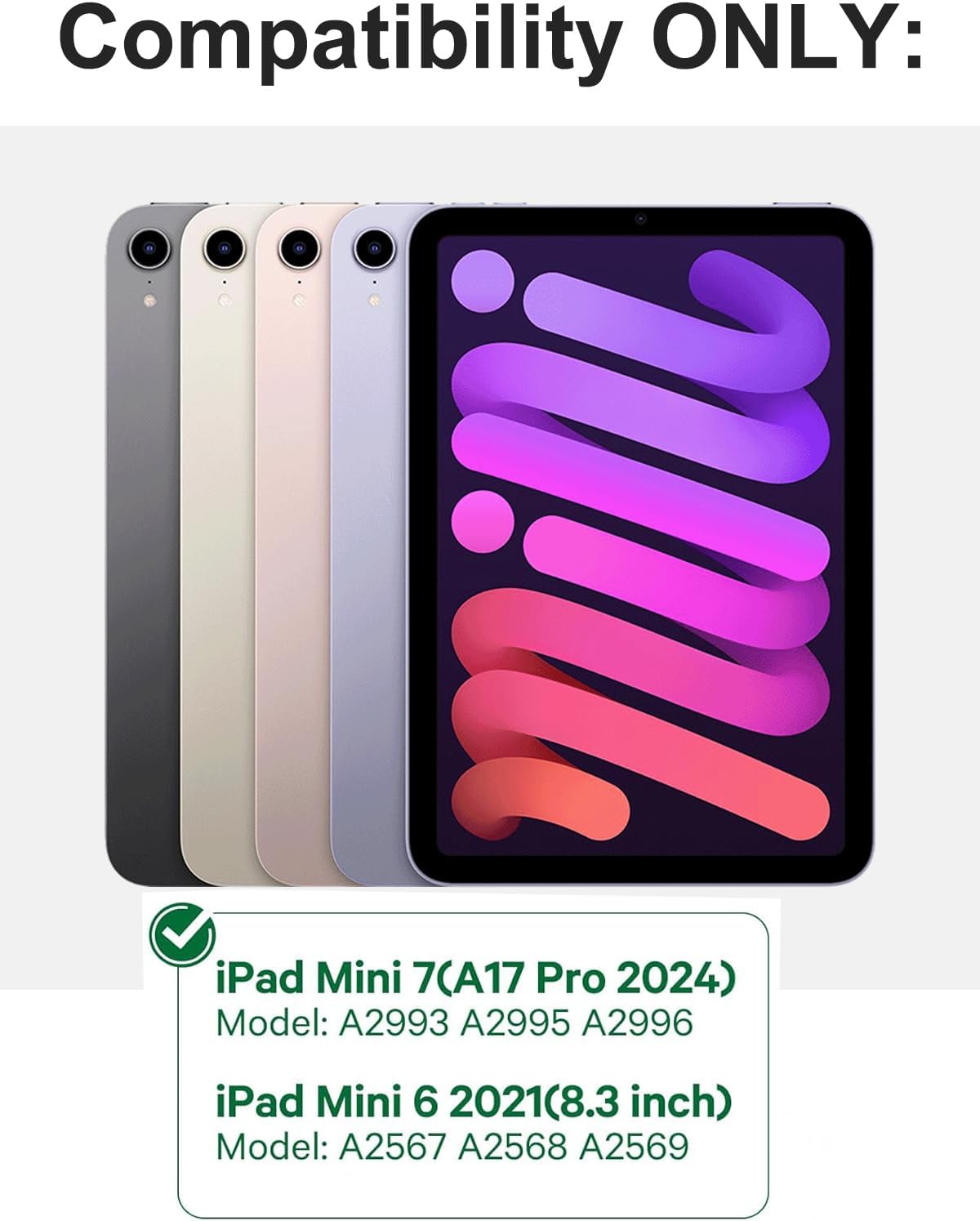
Task: Select the space gray iPad back
Action: [144, 546]
